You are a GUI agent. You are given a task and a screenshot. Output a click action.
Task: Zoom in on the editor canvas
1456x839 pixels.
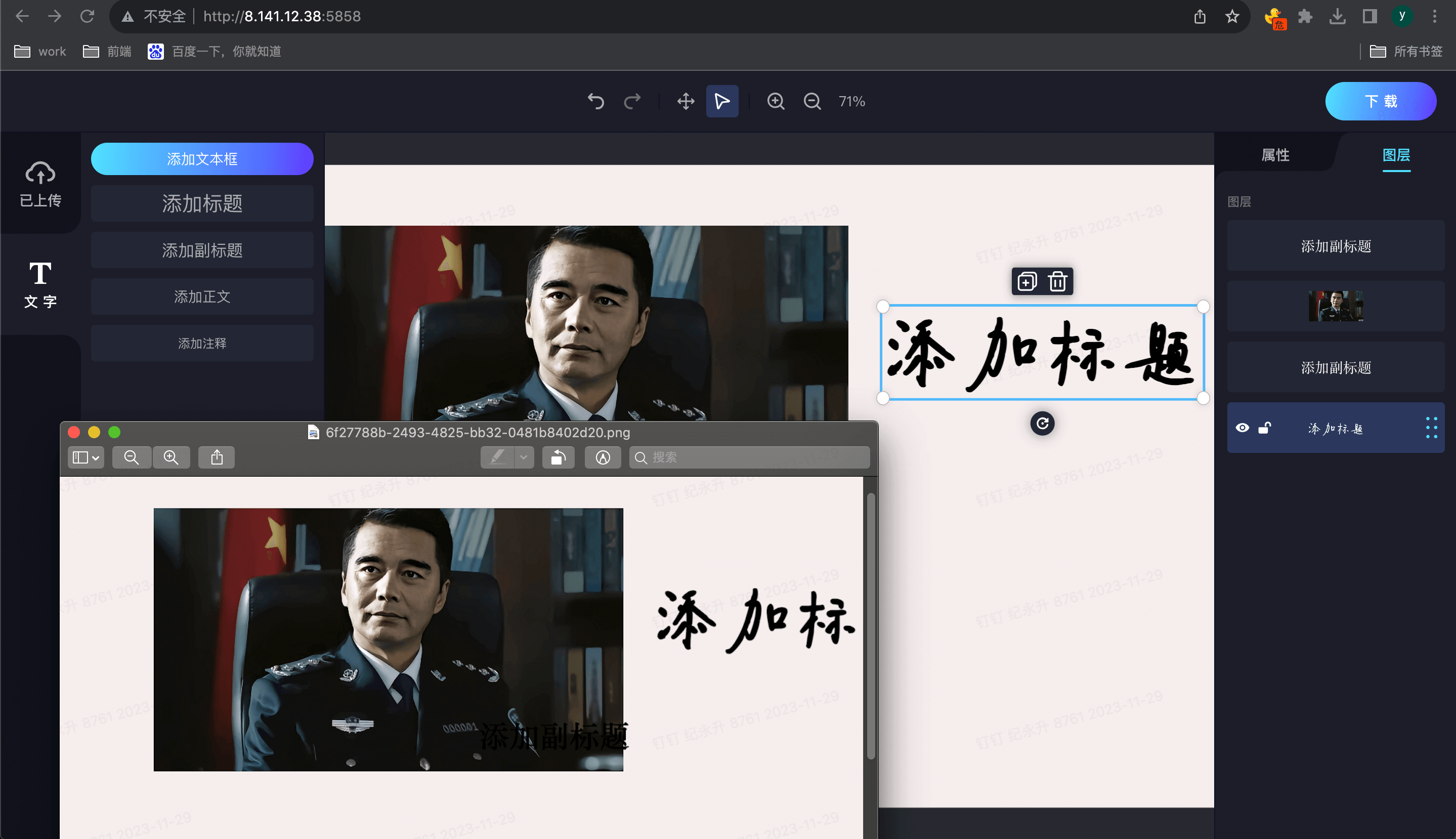coord(776,101)
